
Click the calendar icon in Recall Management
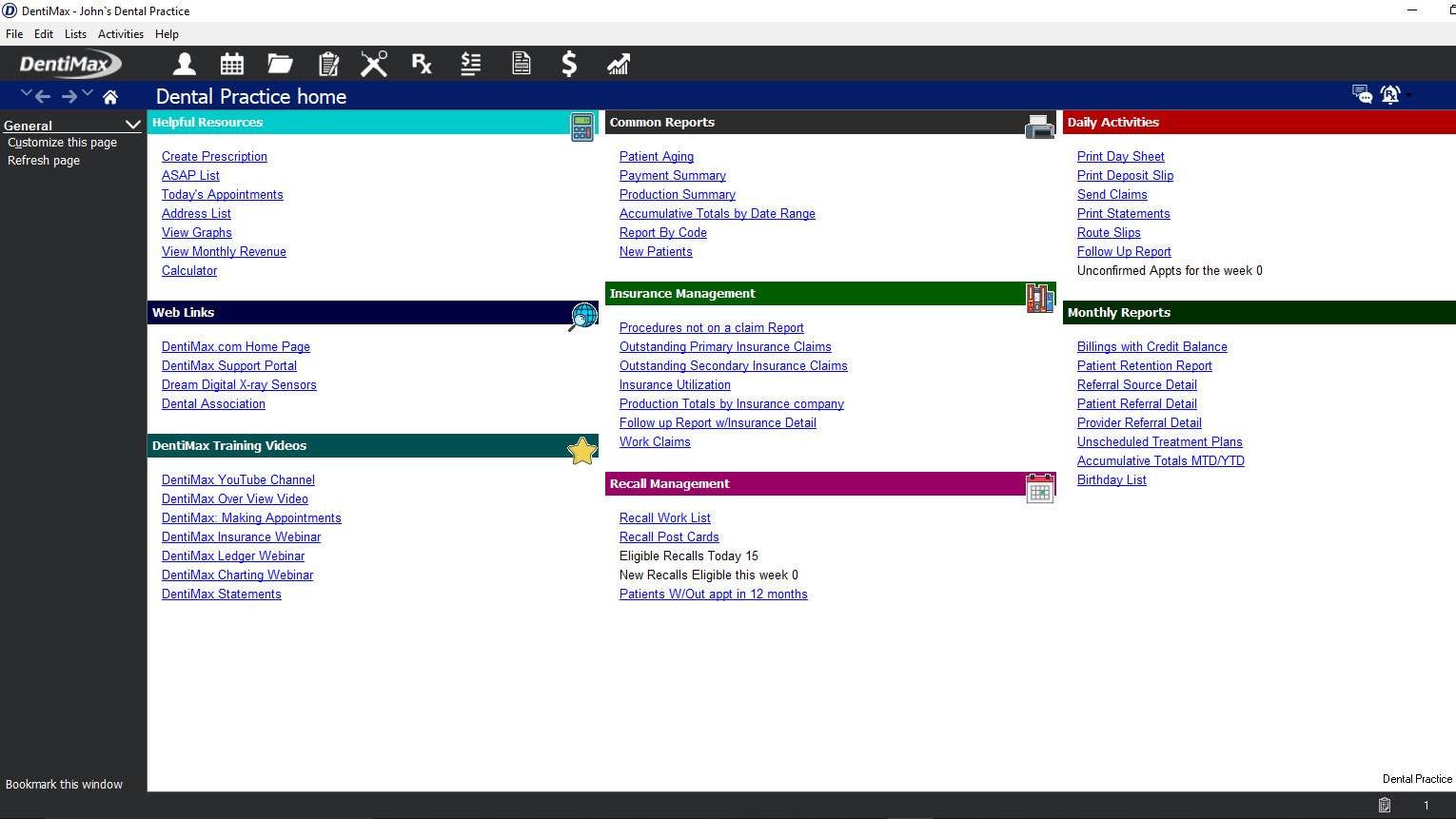pos(1040,488)
